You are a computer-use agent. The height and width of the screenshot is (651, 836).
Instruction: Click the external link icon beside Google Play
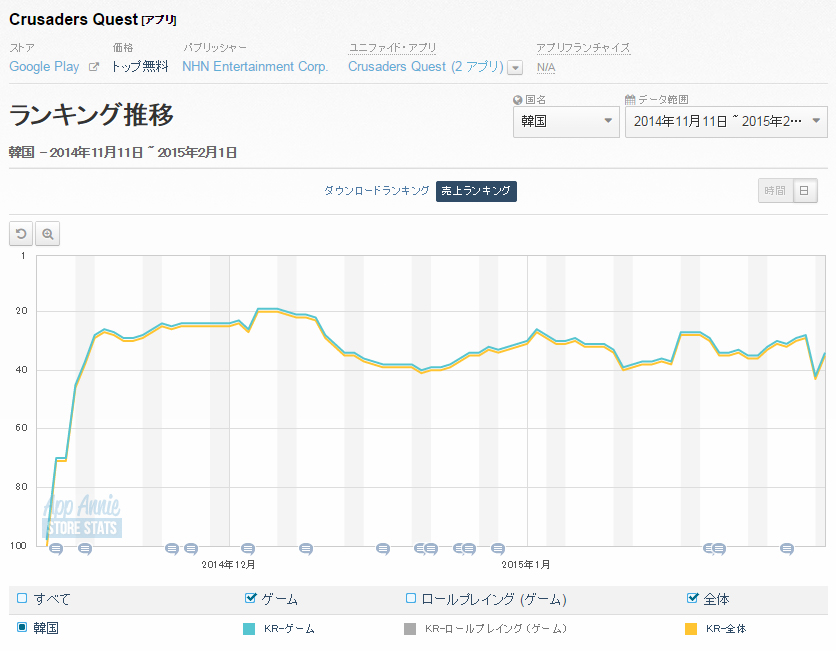coord(94,67)
